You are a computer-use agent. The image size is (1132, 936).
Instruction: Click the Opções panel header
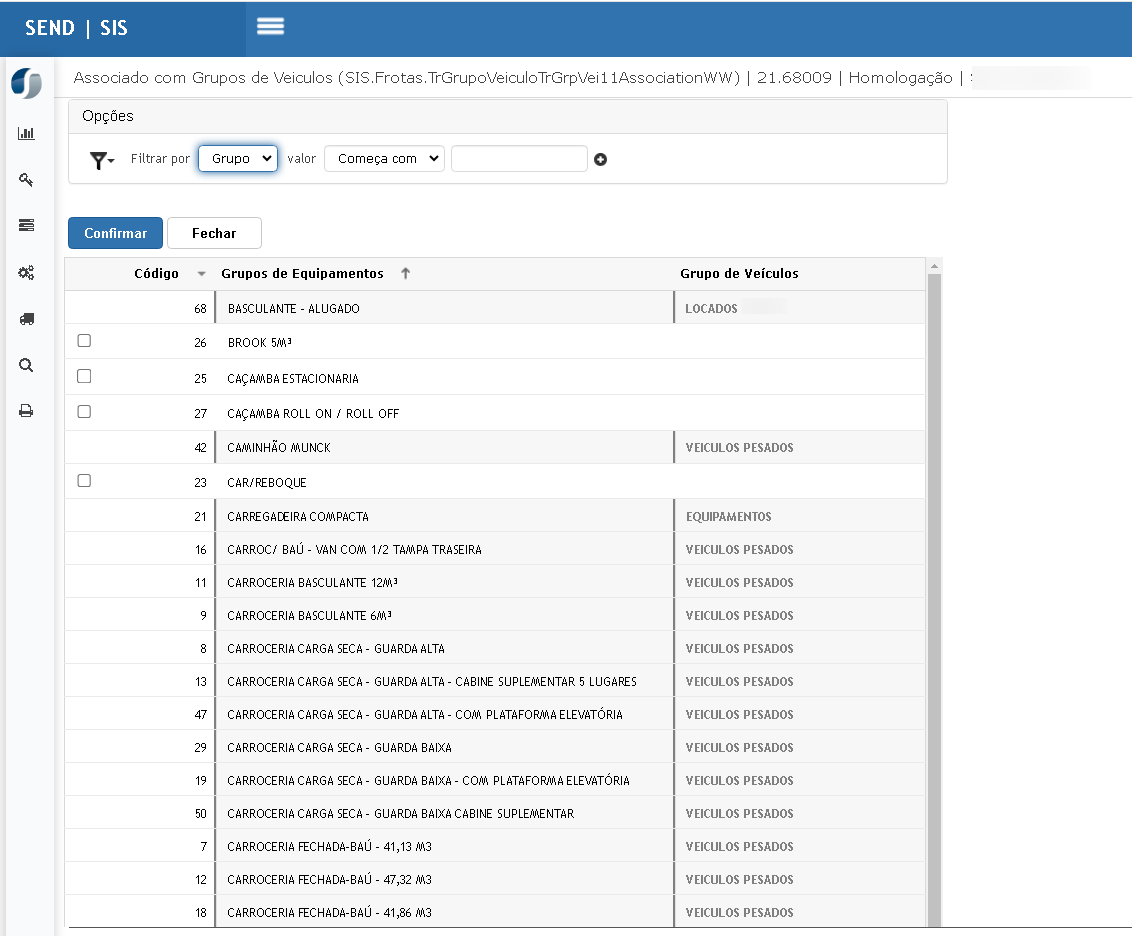[x=508, y=116]
